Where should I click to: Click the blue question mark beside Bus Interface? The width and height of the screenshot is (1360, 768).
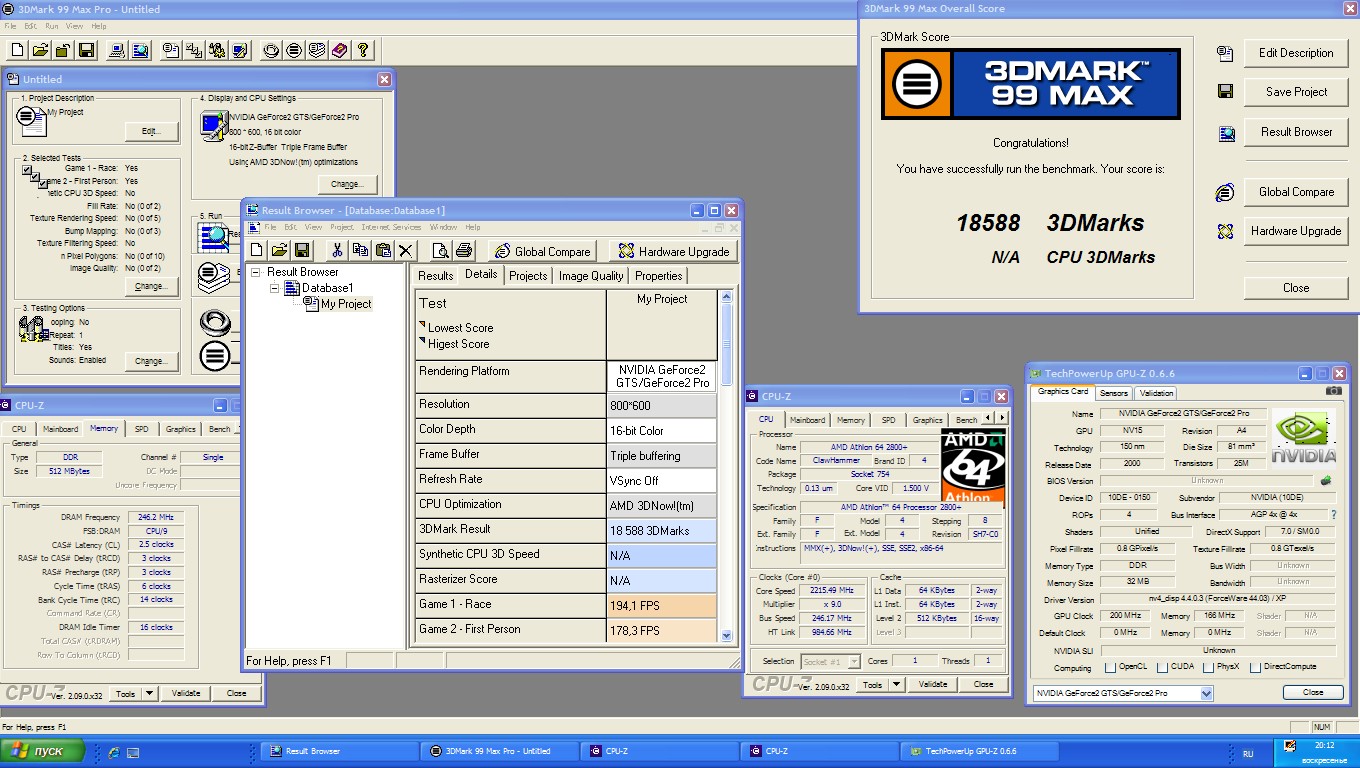[1333, 515]
